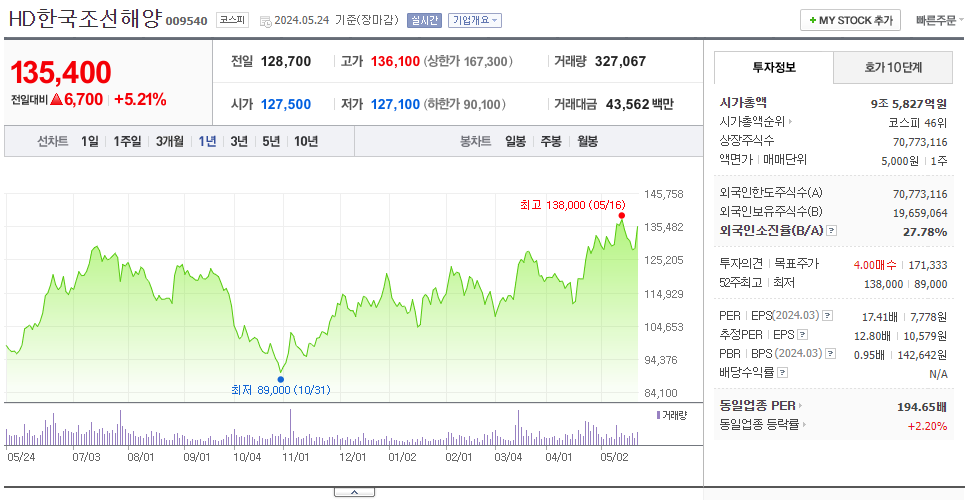968x500 pixels.
Task: Switch to the 호가10단계 tab
Action: coord(893,67)
